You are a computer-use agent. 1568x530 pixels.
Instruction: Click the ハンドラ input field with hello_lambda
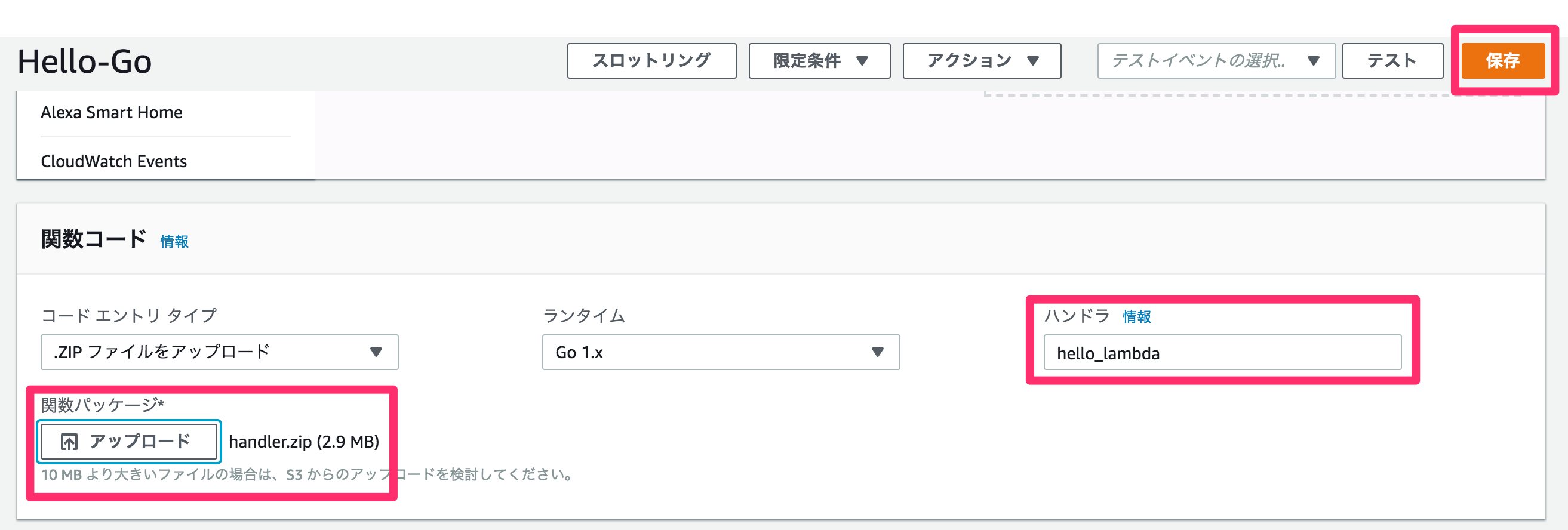click(x=1222, y=352)
